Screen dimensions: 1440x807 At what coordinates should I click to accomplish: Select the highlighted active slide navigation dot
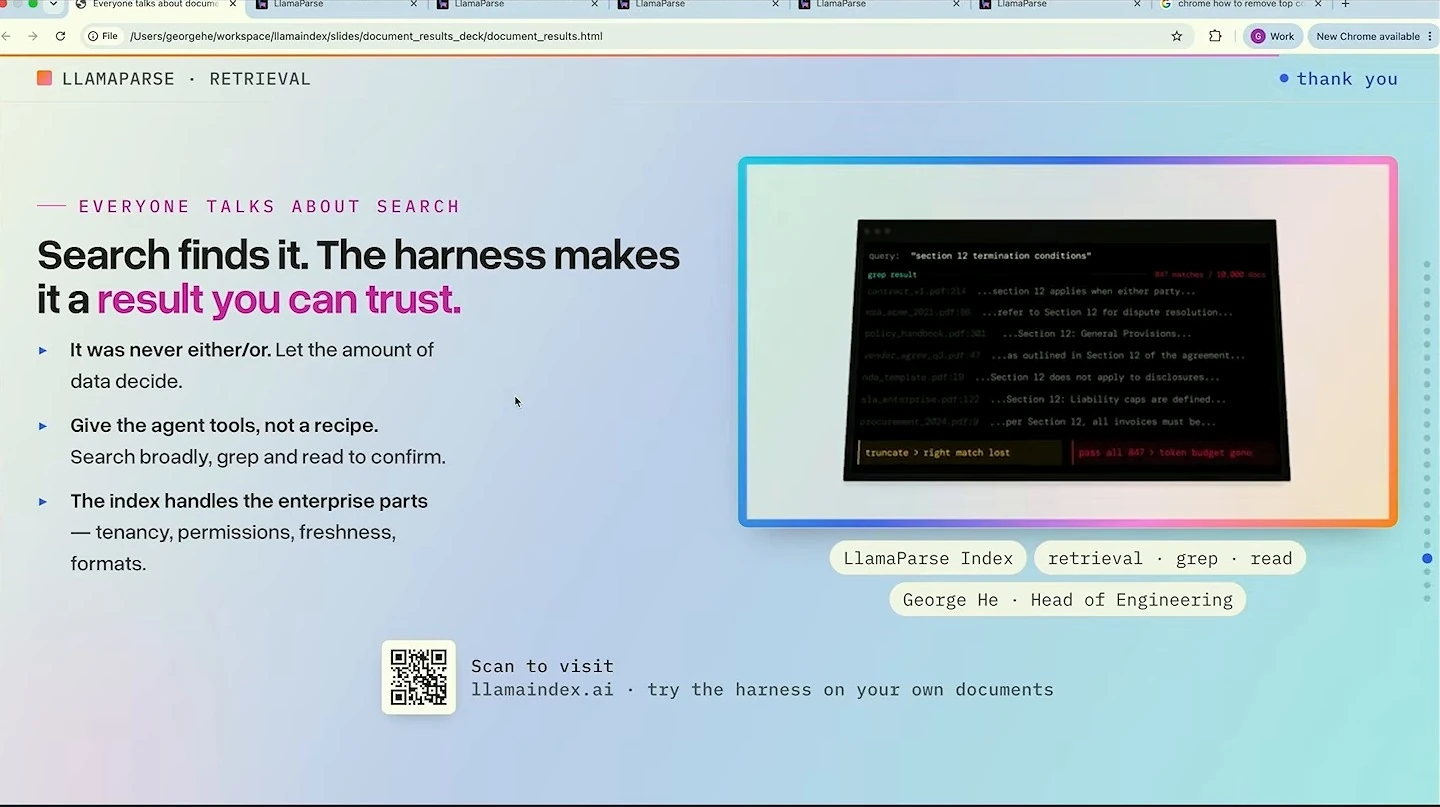[1427, 558]
